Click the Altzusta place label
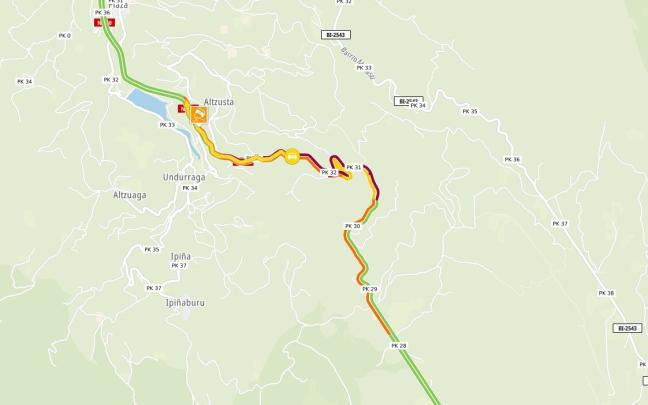The width and height of the screenshot is (648, 405). pos(219,102)
